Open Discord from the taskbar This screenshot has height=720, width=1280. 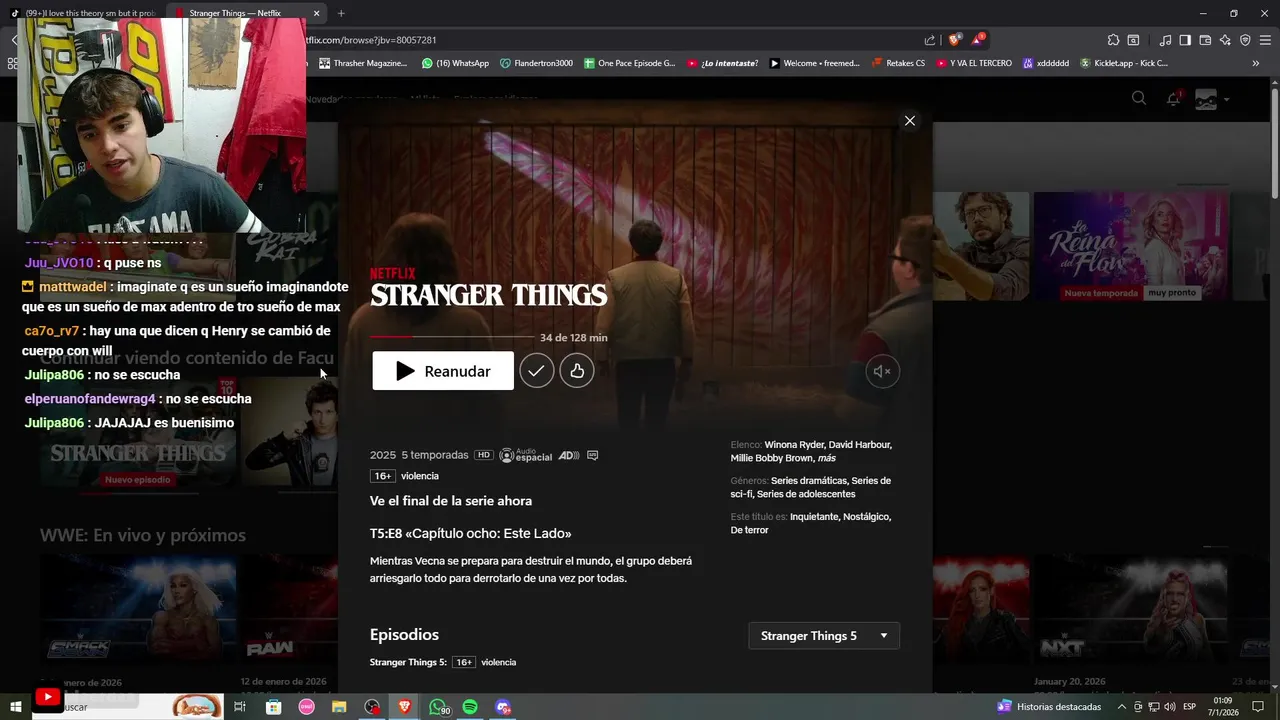503,707
